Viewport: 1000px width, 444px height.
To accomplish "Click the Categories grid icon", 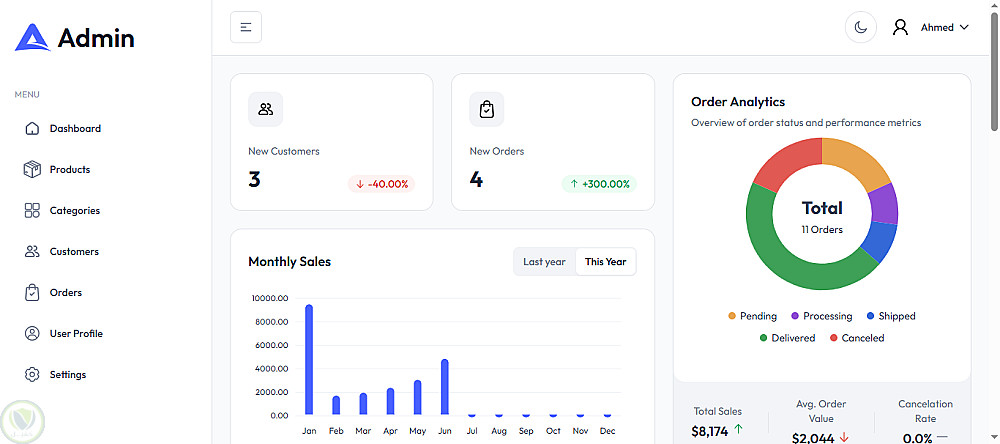I will click(32, 211).
